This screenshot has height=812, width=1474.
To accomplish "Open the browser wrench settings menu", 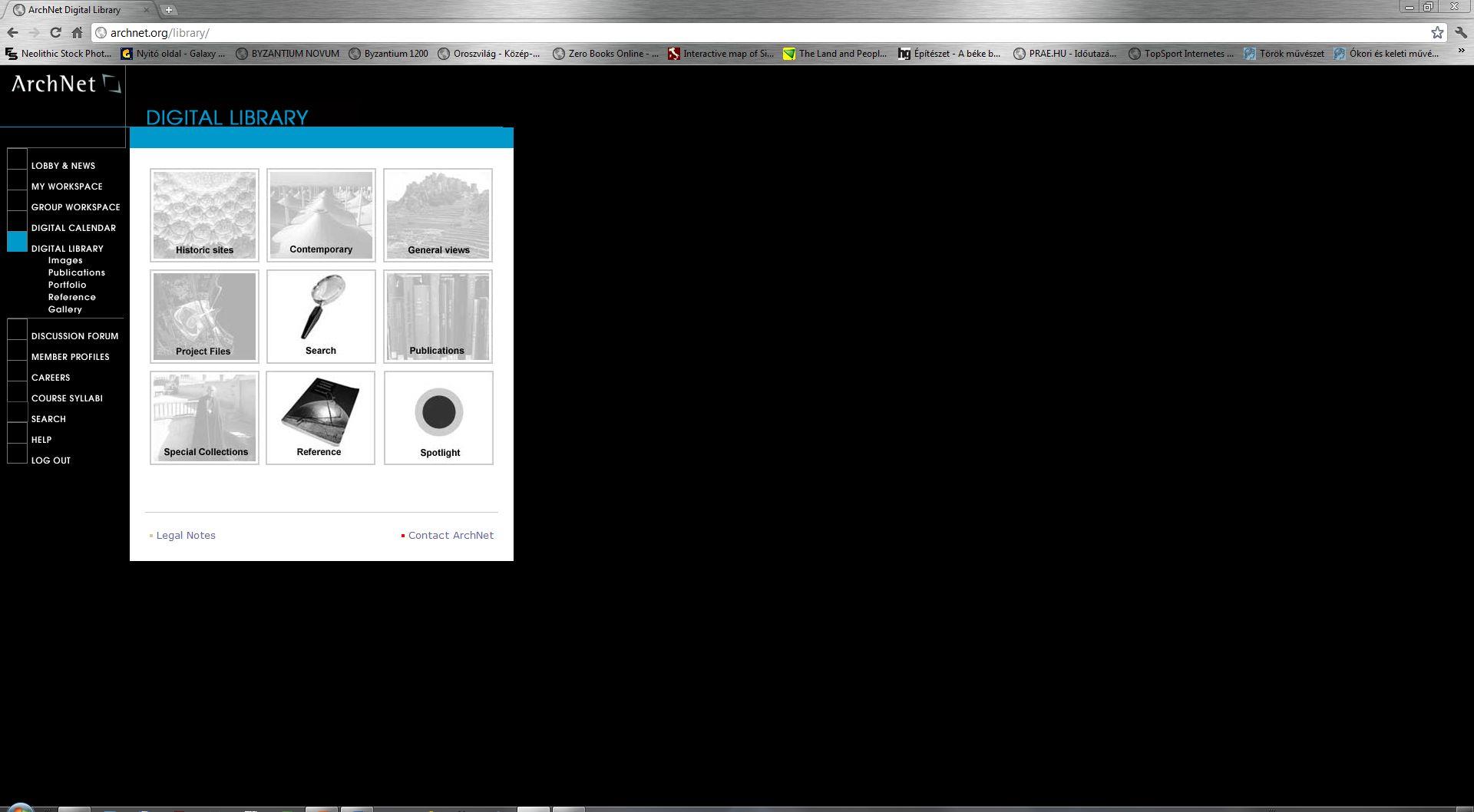I will 1461,32.
